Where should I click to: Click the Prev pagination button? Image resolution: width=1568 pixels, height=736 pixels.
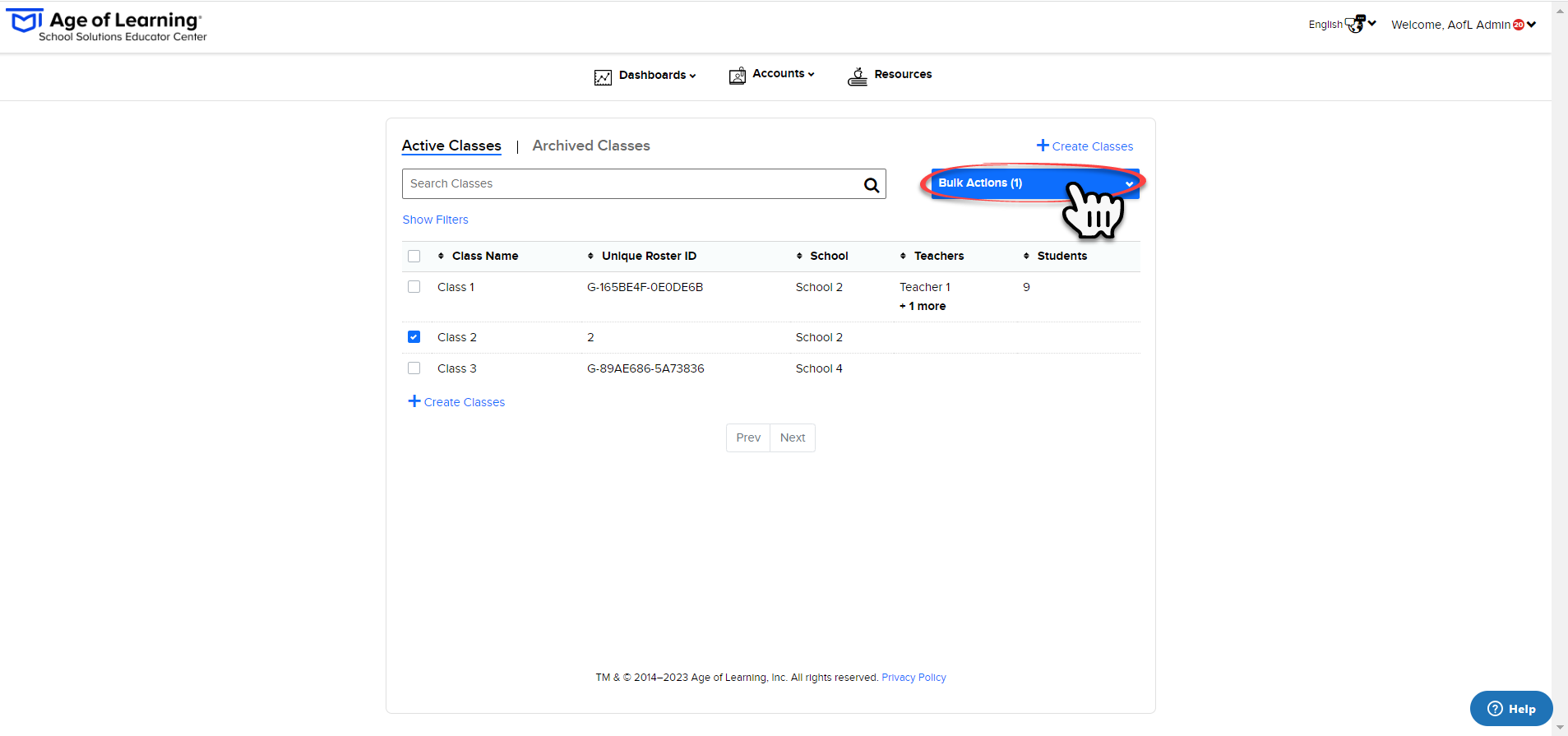pyautogui.click(x=748, y=437)
